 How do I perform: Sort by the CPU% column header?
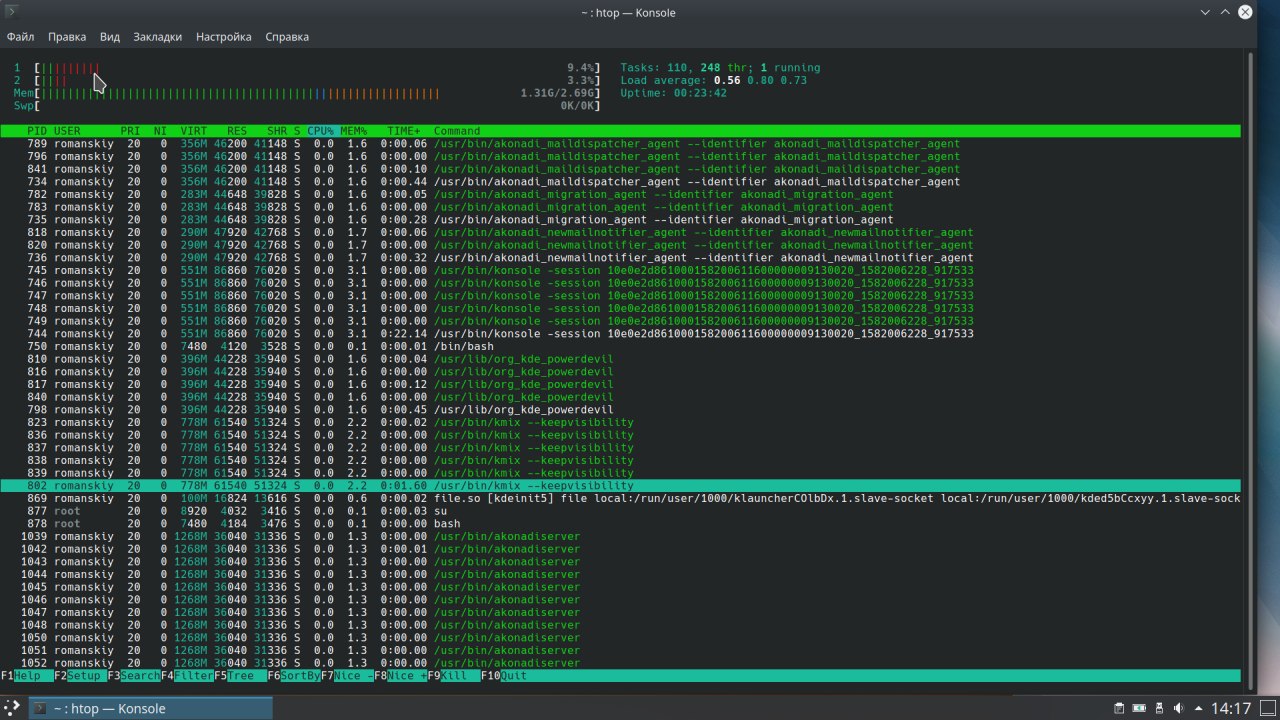coord(320,131)
